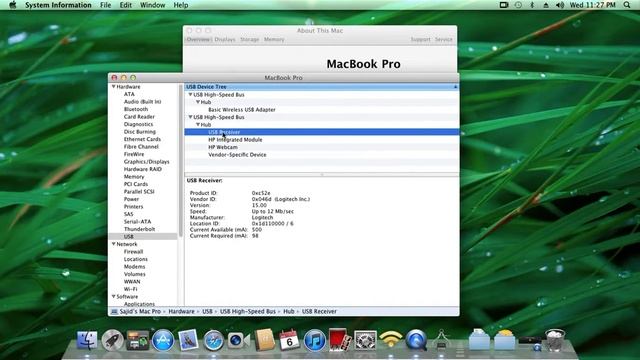Click the Time Machine menu bar icon
The width and height of the screenshot is (640, 360).
click(x=518, y=5)
